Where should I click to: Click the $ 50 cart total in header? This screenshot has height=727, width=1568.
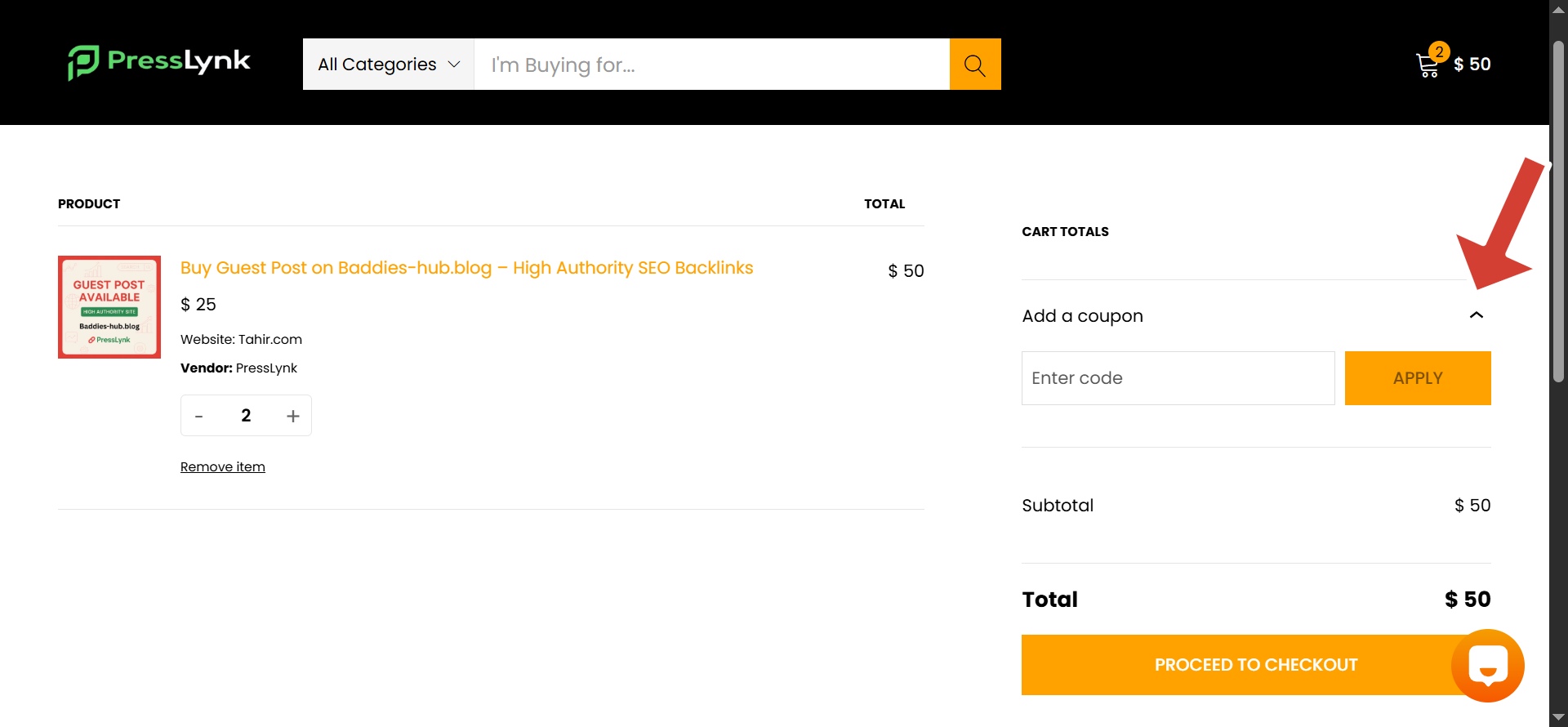1472,65
